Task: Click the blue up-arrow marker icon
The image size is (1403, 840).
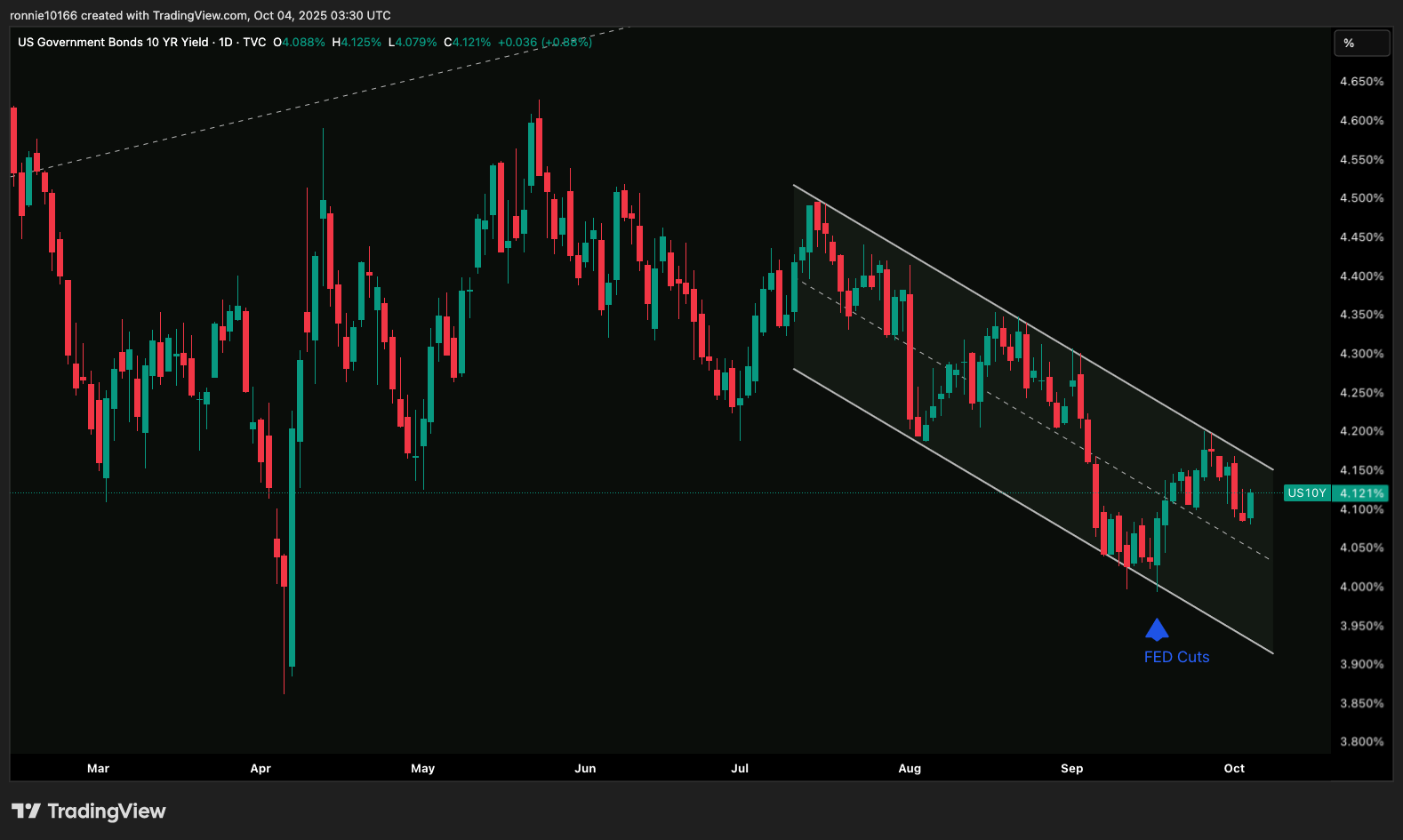Action: (1157, 630)
